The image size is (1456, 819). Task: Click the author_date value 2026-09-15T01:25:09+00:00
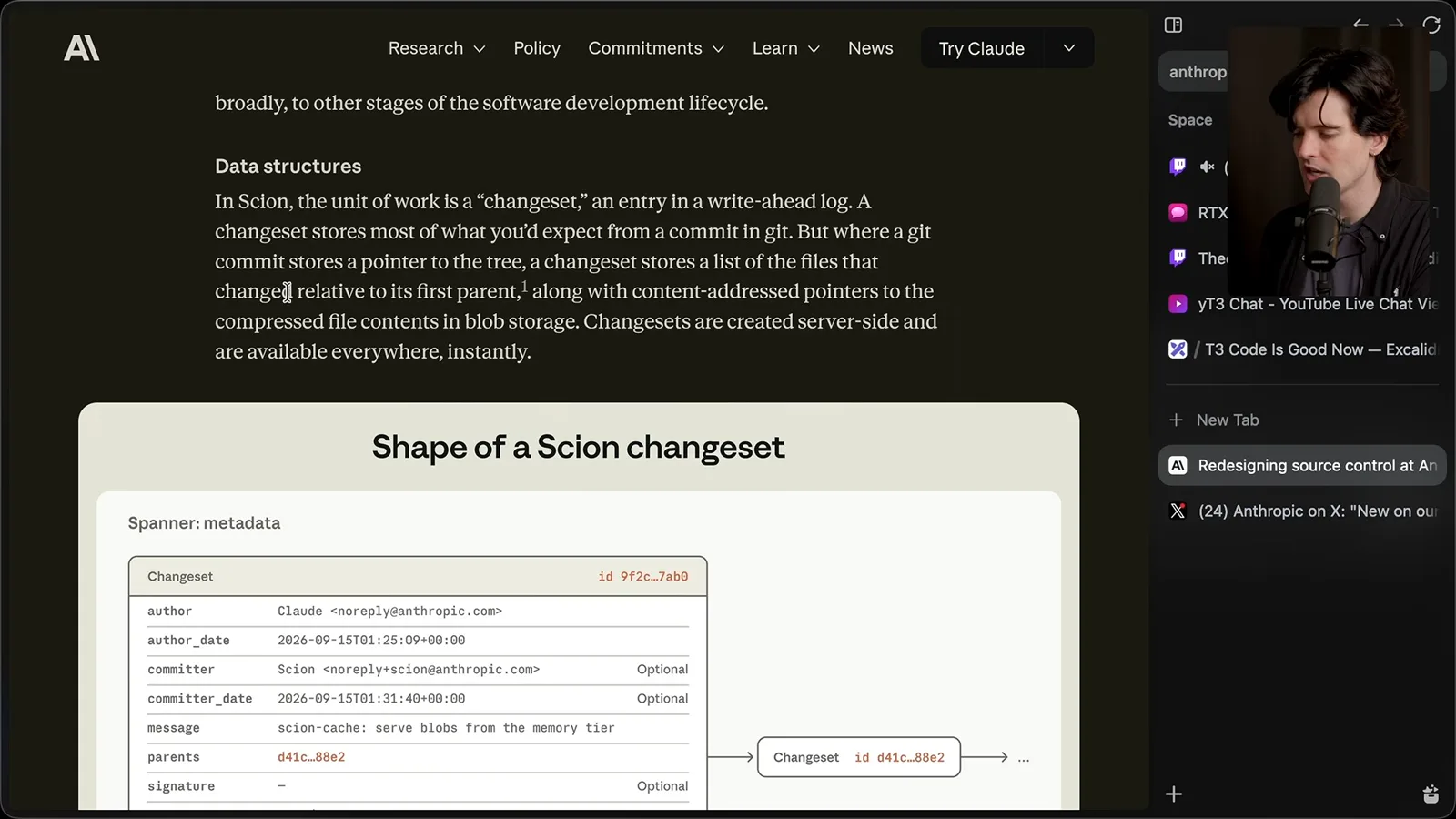[x=371, y=641]
